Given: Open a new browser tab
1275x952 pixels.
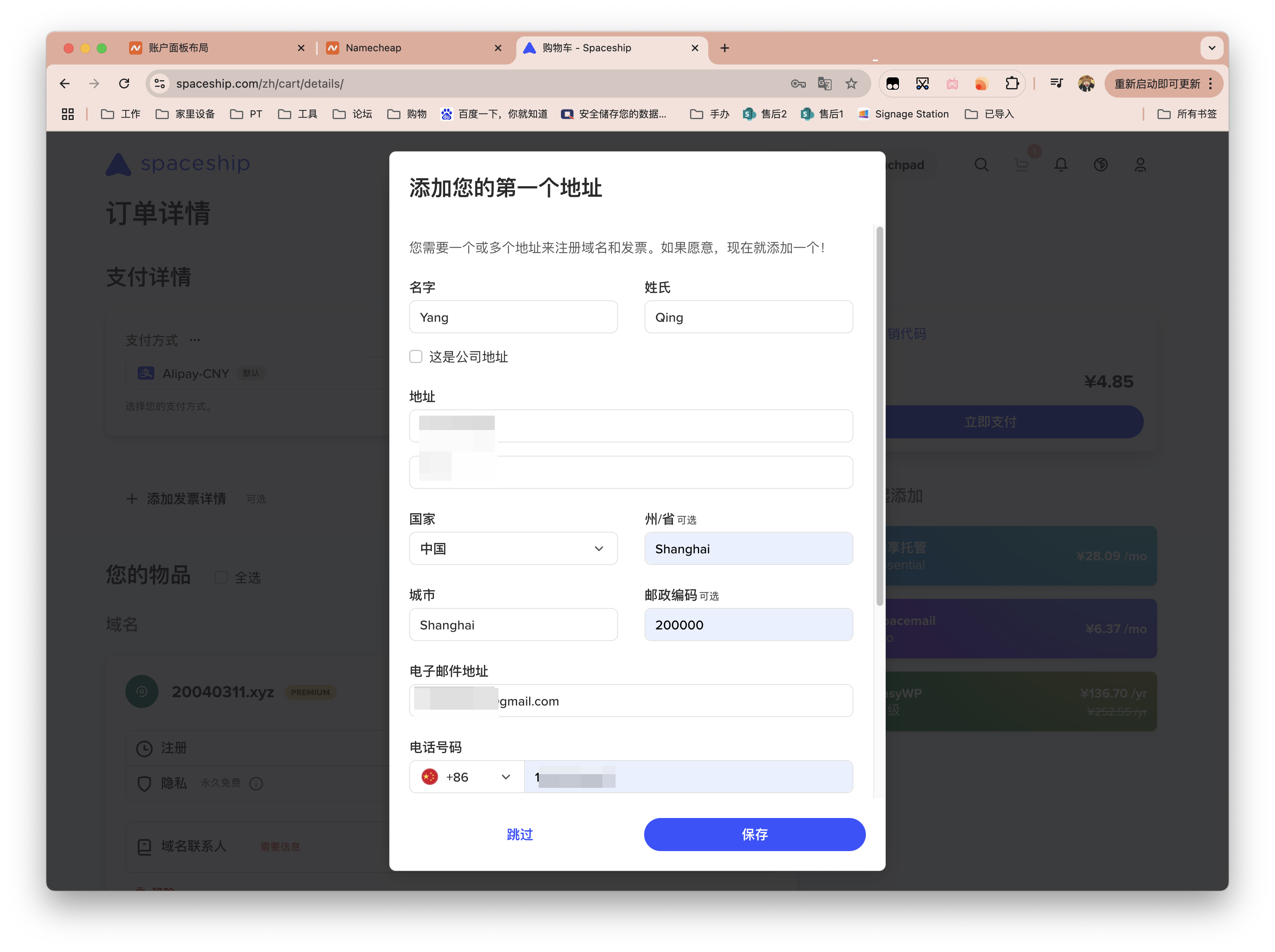Looking at the screenshot, I should 724,48.
